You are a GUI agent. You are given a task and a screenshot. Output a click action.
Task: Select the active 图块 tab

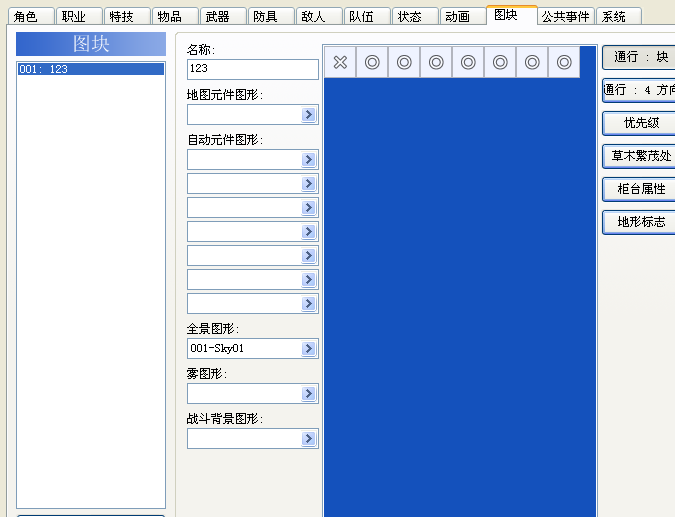tap(512, 15)
